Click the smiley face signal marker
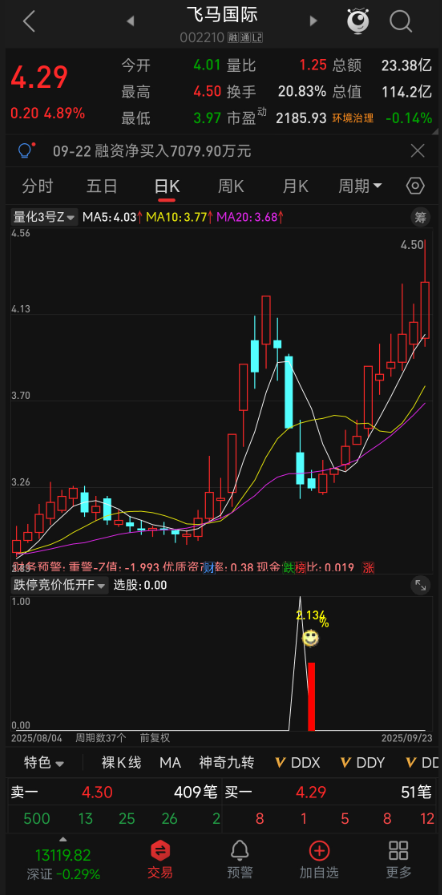The width and height of the screenshot is (442, 895). (310, 638)
